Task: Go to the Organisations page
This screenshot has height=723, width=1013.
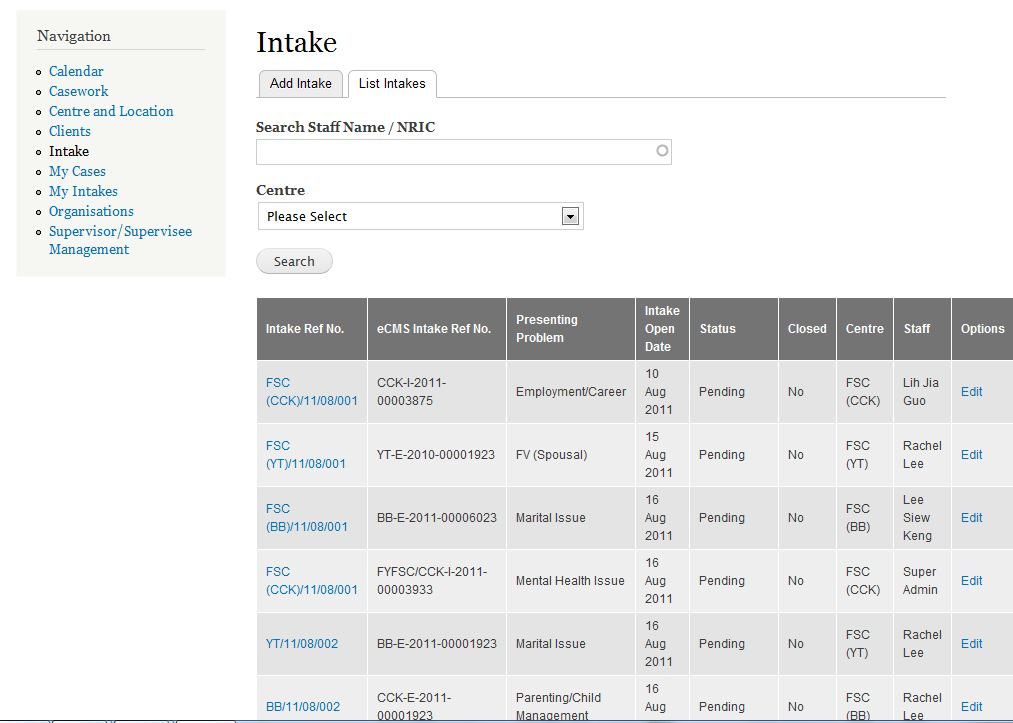Action: click(91, 211)
